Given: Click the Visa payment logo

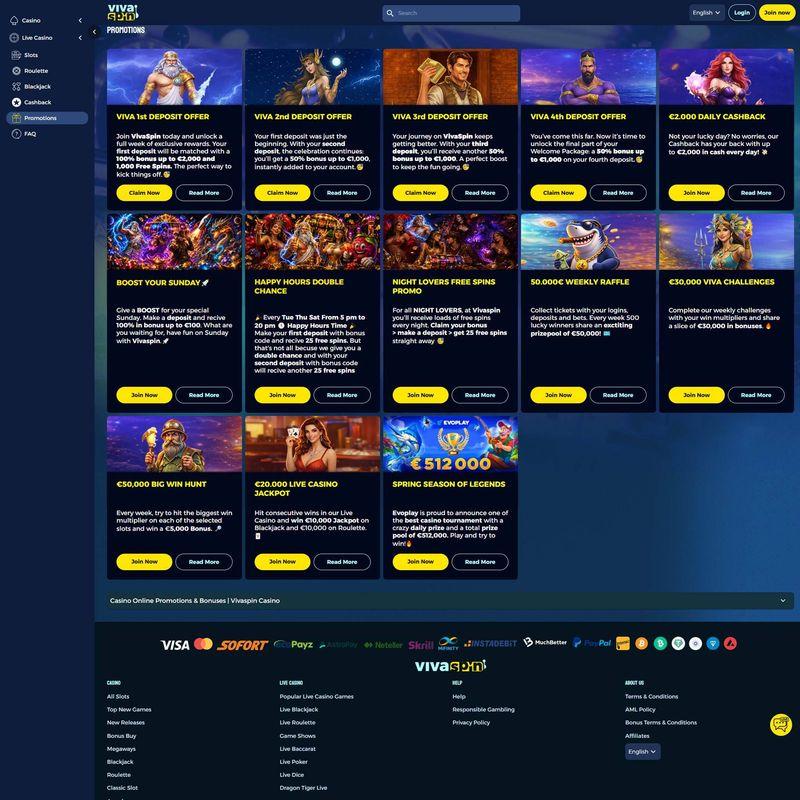Looking at the screenshot, I should (175, 645).
